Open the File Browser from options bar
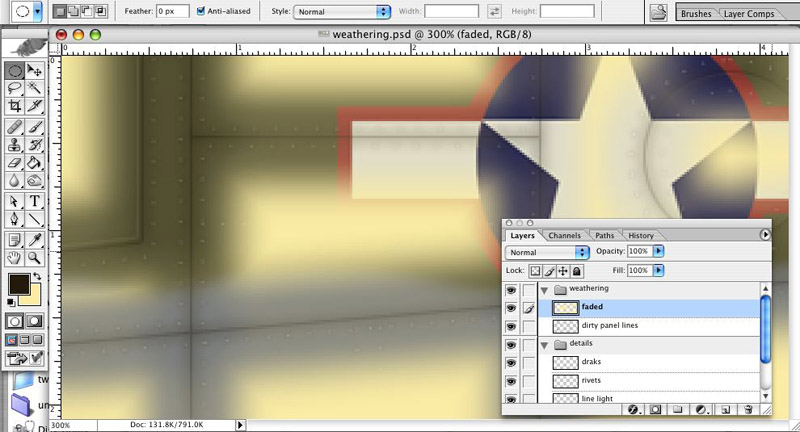 (x=659, y=12)
